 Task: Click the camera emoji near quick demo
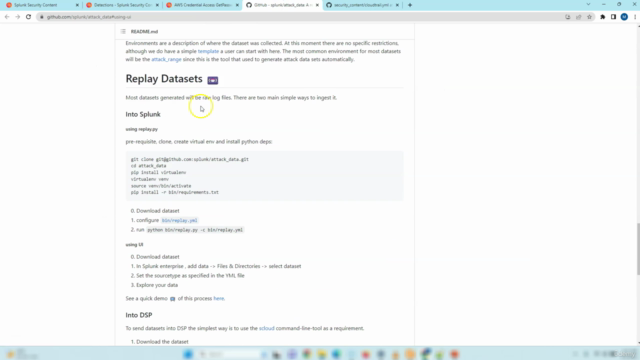pos(173,299)
